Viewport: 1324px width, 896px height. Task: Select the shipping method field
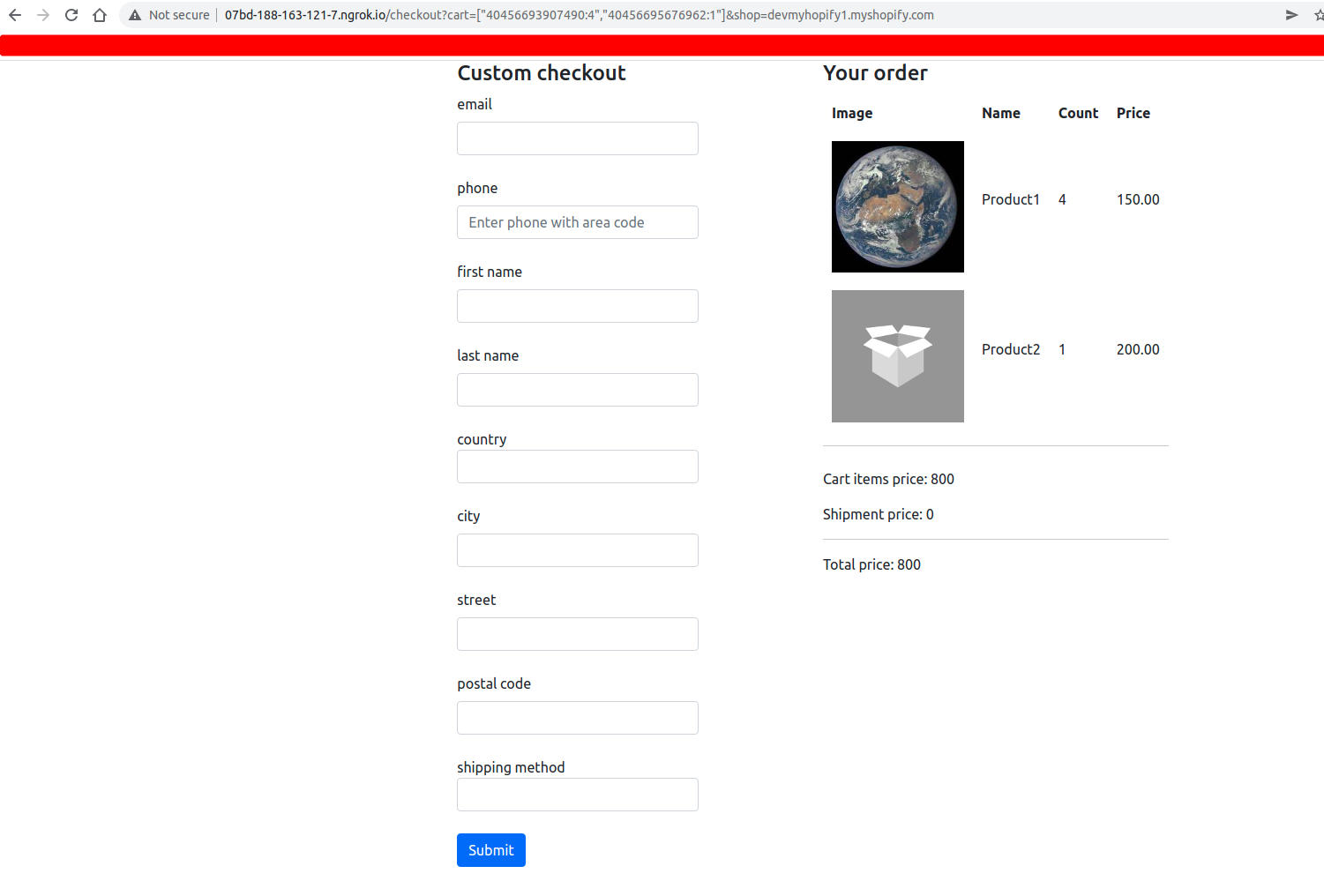578,795
